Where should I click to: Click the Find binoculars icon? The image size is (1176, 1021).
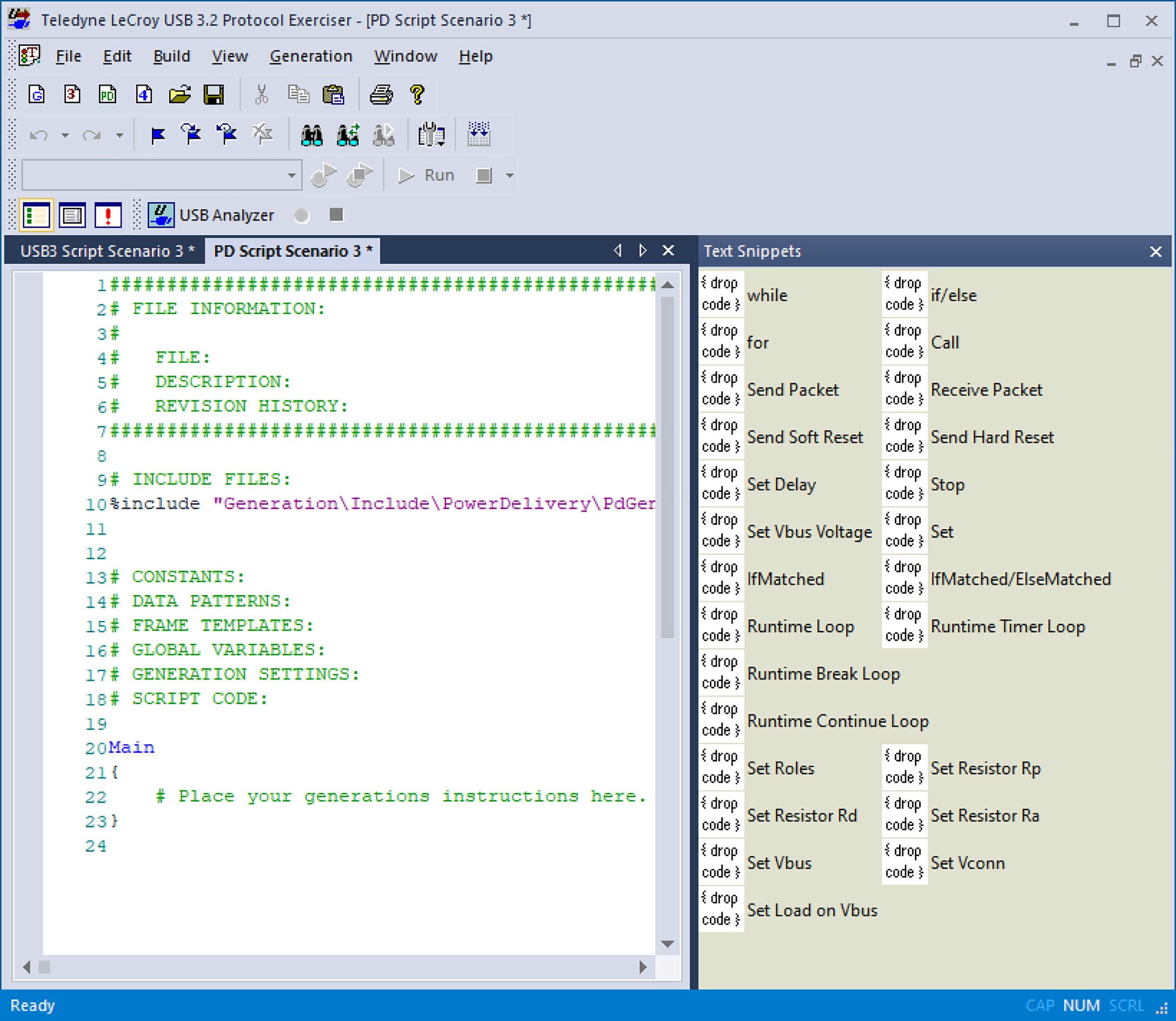click(x=312, y=135)
